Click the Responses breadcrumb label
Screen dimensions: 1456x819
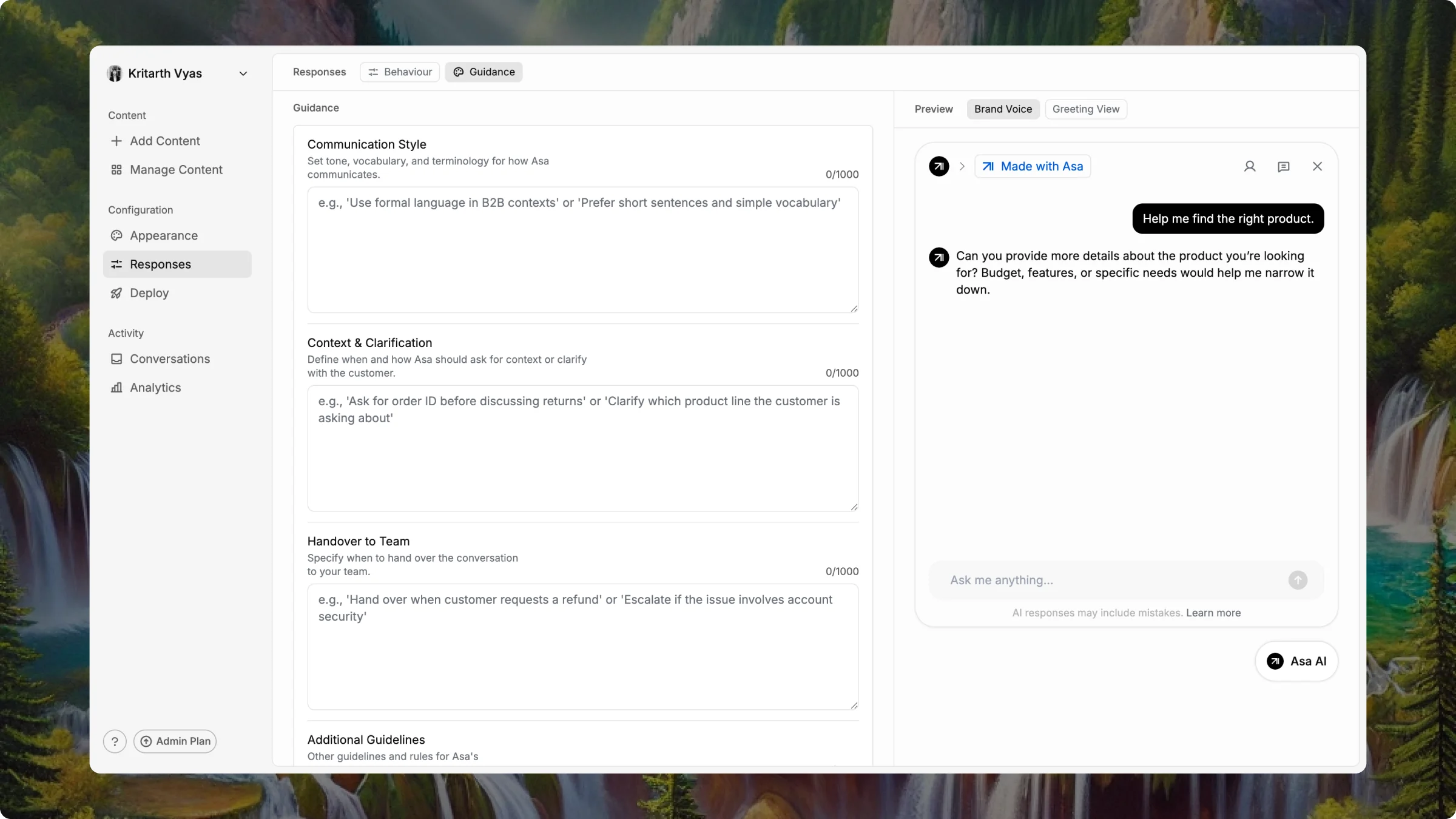click(x=319, y=72)
